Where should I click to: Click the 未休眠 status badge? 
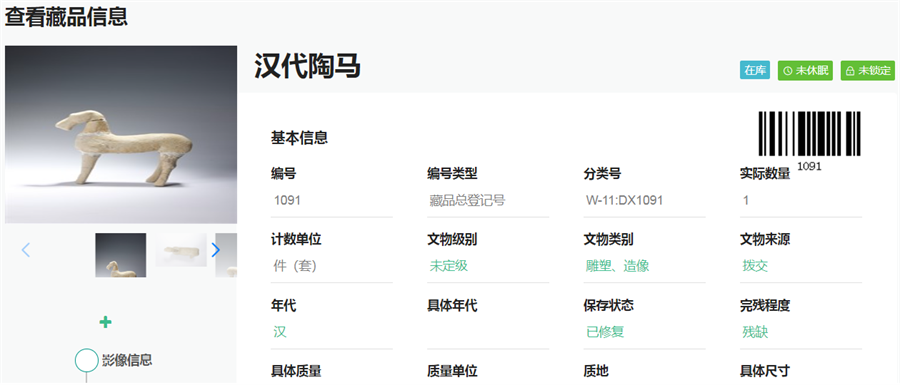click(805, 71)
